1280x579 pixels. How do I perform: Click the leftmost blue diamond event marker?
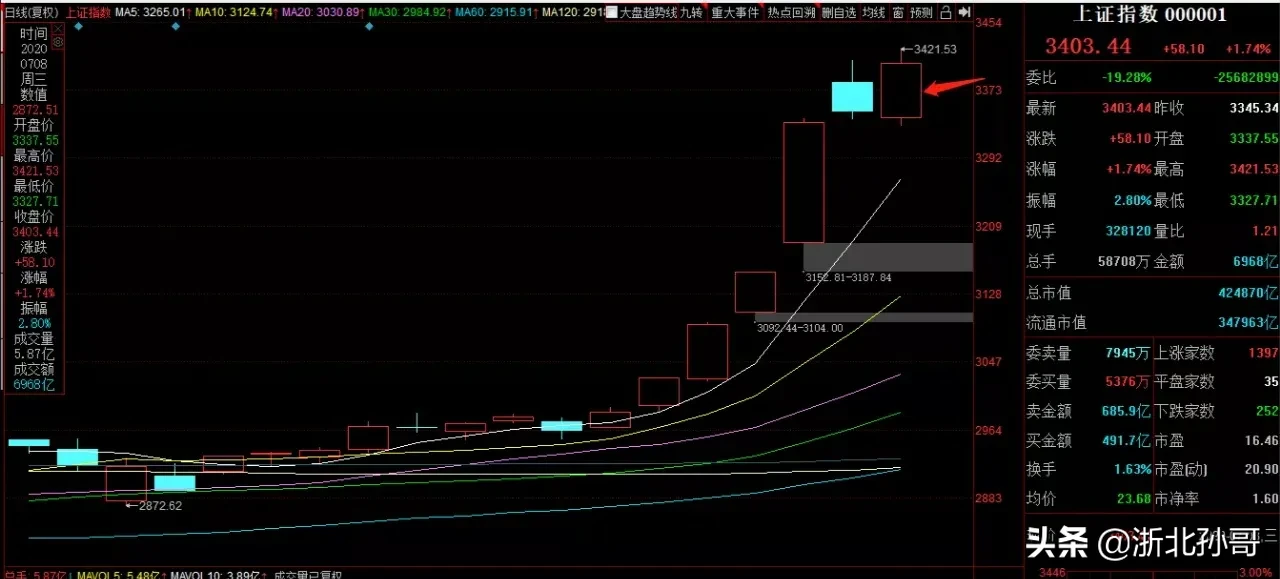click(78, 27)
